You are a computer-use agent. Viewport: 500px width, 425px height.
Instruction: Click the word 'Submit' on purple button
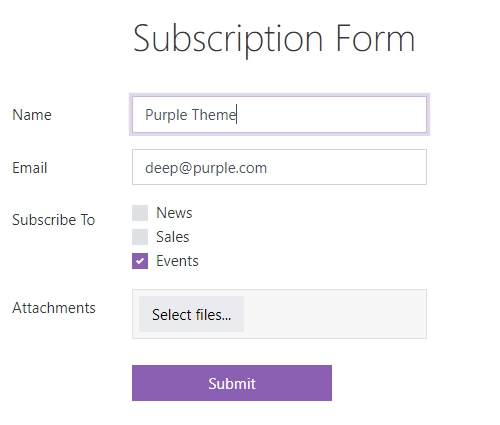[x=232, y=384]
